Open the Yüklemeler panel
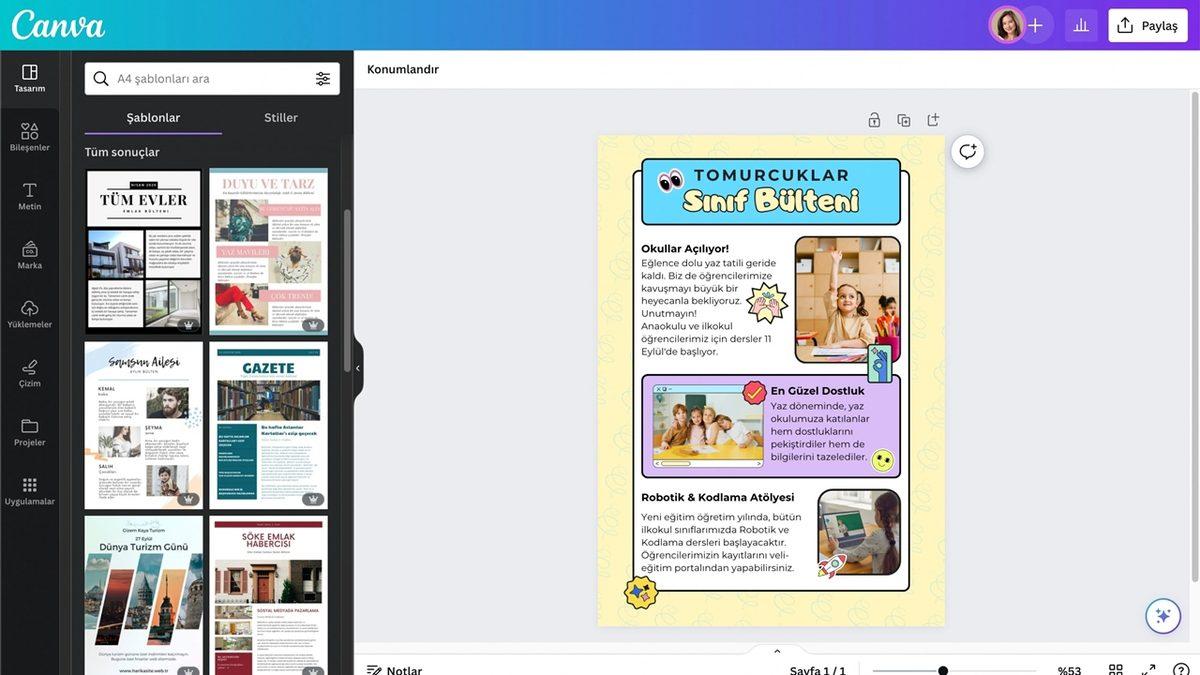This screenshot has width=1200, height=675. point(29,308)
